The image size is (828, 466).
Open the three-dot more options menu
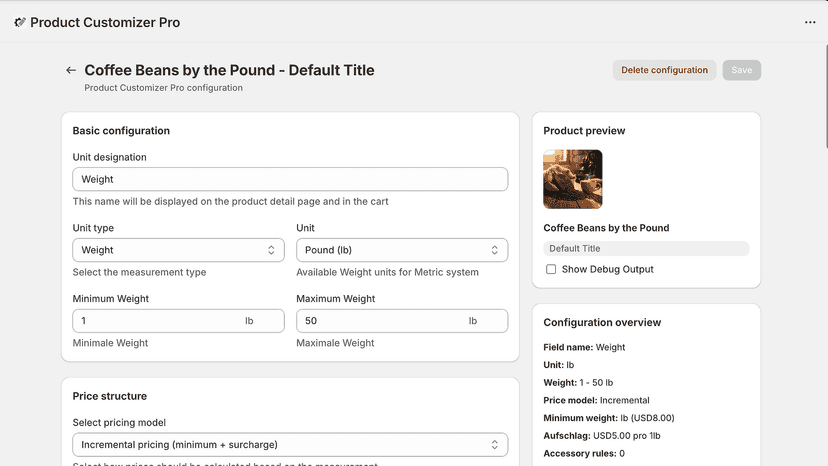click(810, 22)
